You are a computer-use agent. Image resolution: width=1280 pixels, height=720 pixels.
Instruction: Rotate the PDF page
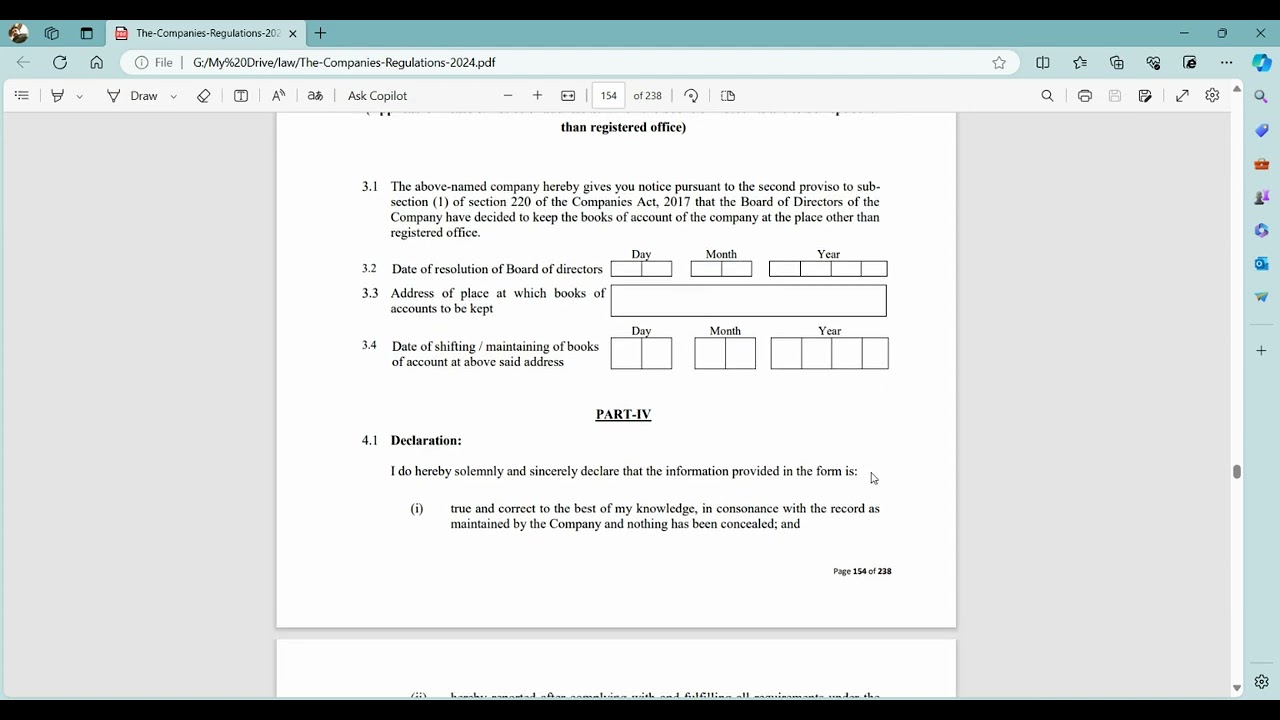[691, 96]
